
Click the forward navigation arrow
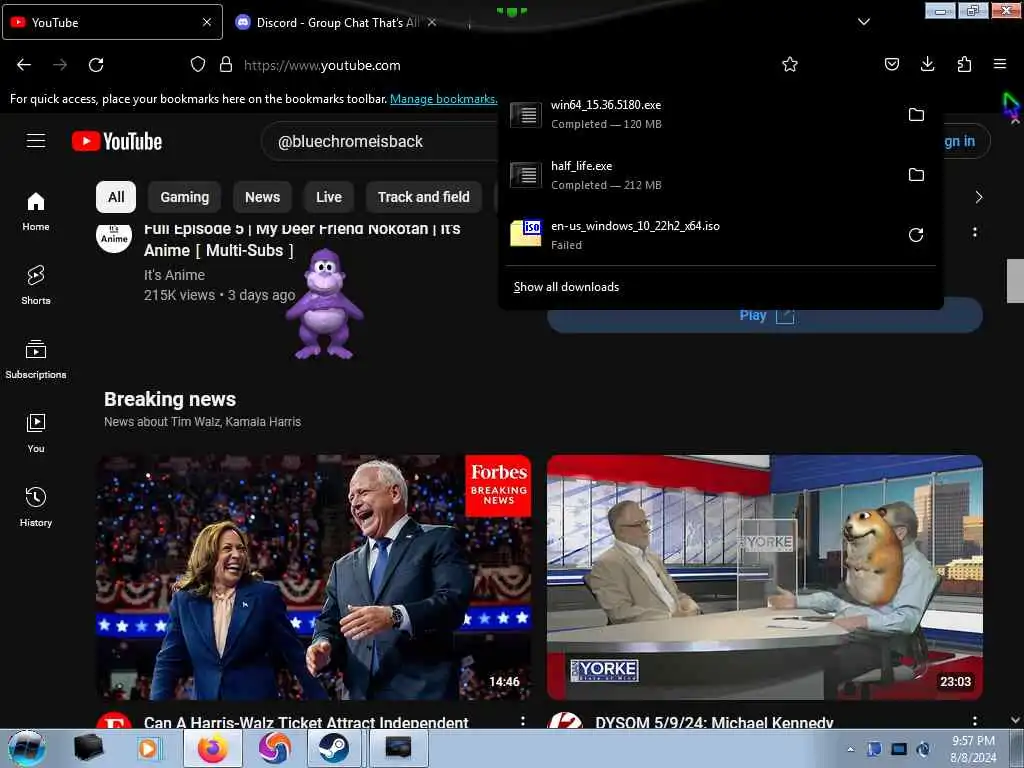[60, 65]
